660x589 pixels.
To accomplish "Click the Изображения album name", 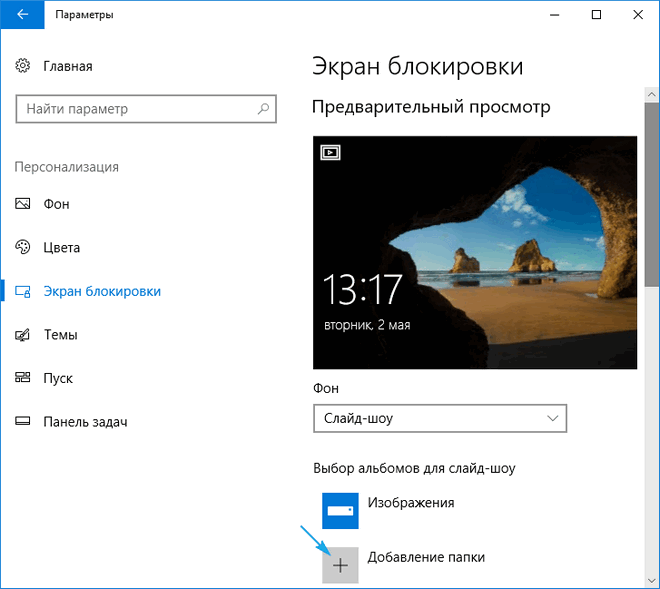I will point(411,503).
